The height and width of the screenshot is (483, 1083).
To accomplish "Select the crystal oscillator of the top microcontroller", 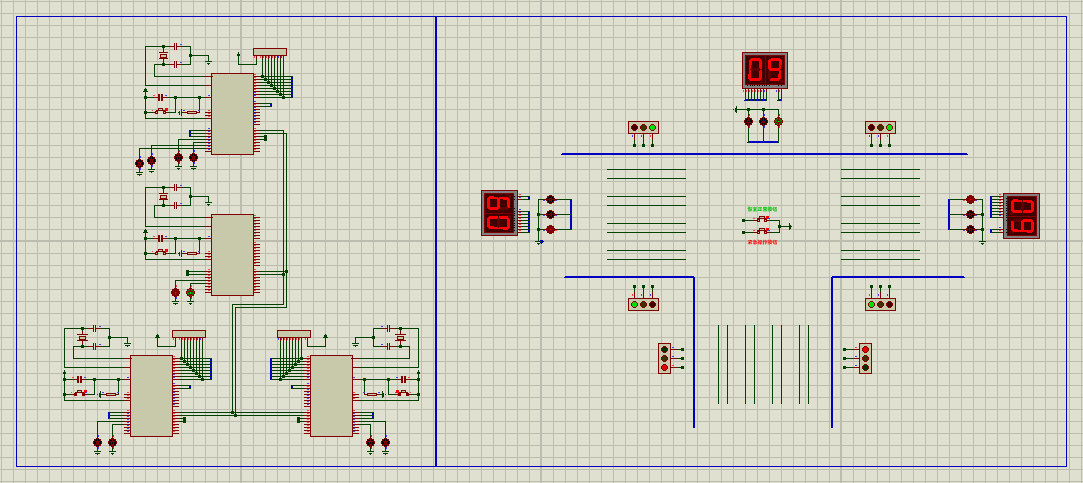I will pos(163,55).
